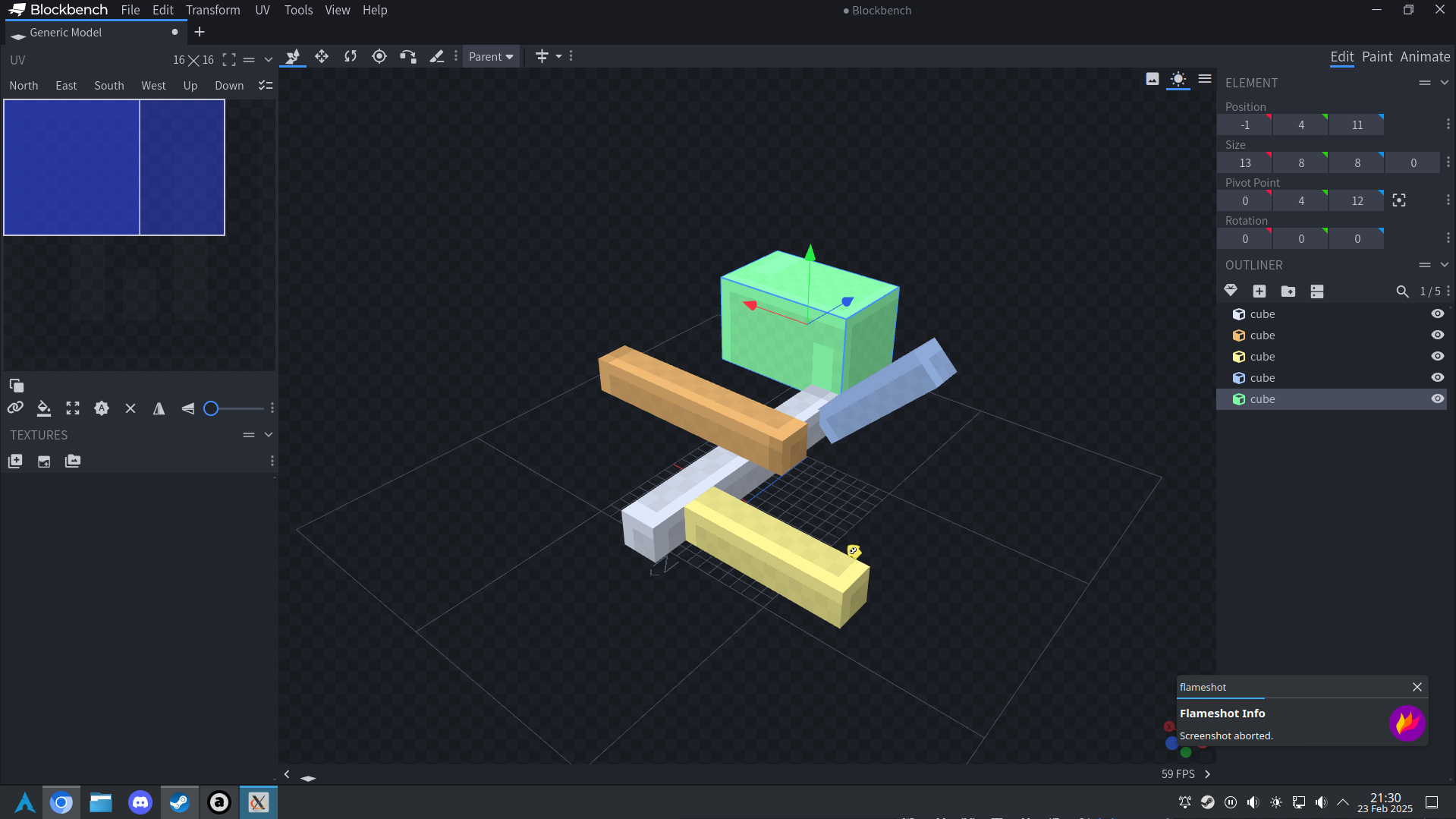This screenshot has height=819, width=1456.
Task: Click the UV link icon
Action: (15, 408)
